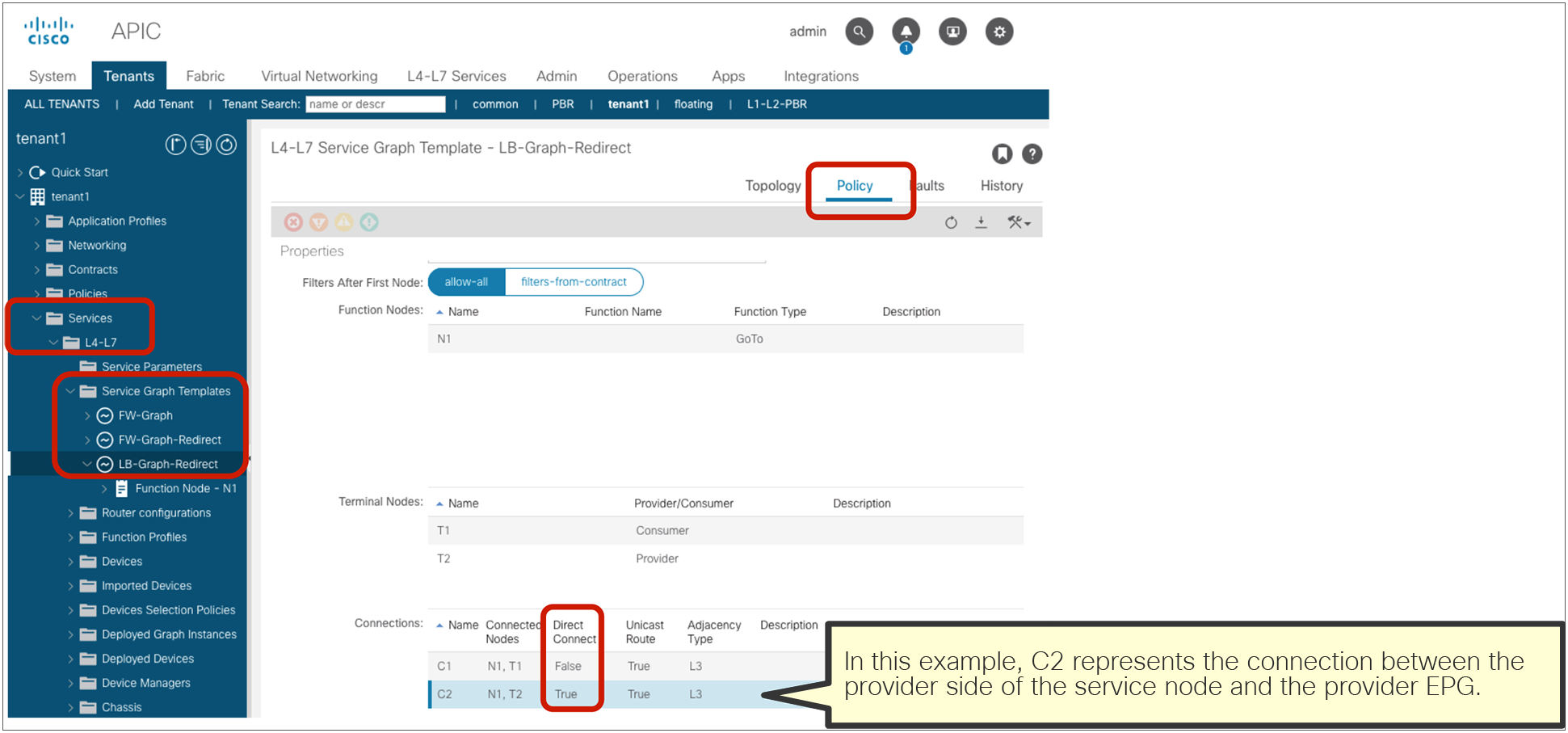Collapse the Service Graph Templates folder
Screen dimensions: 1568x733
70,391
